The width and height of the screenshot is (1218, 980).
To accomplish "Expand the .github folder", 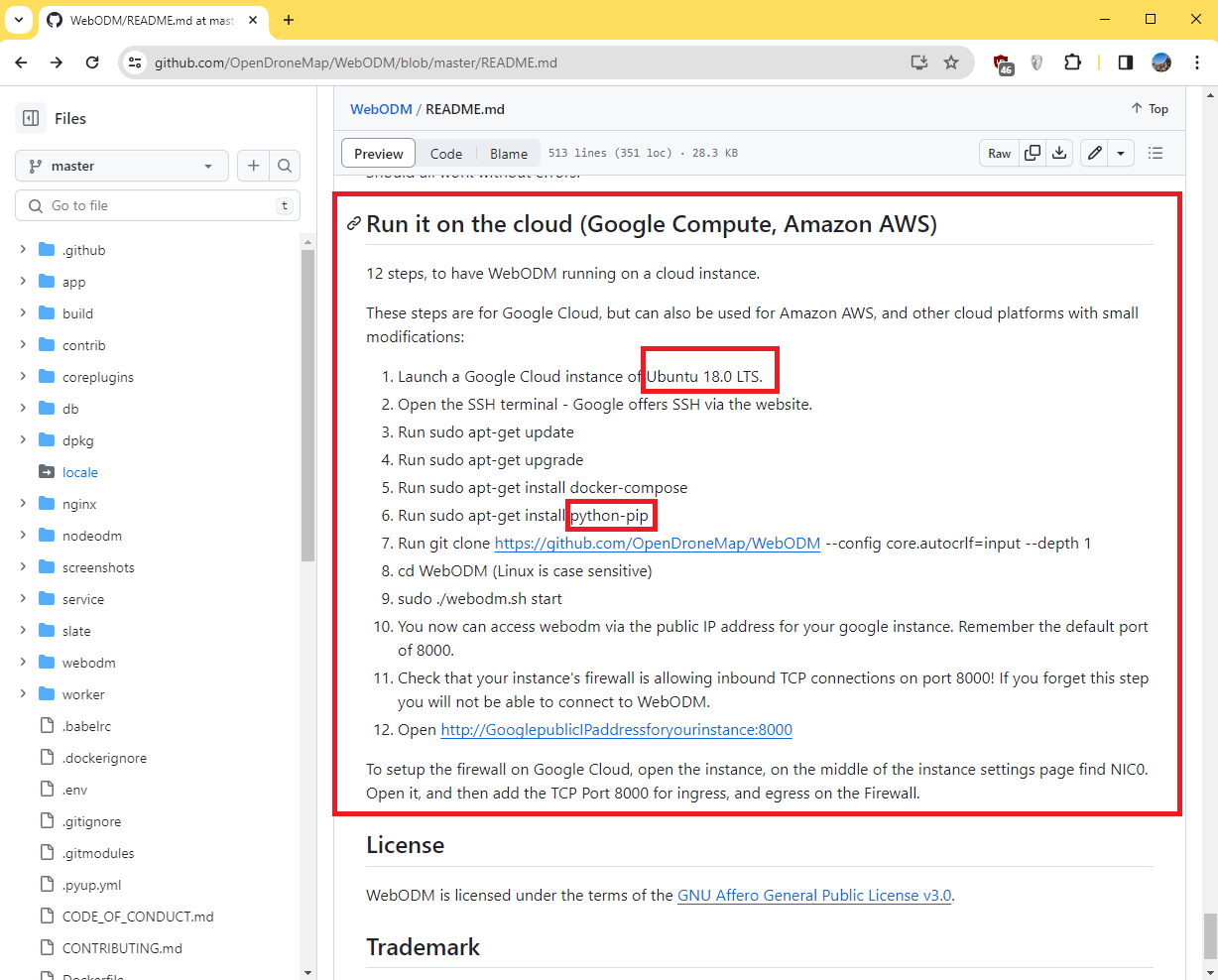I will (23, 250).
